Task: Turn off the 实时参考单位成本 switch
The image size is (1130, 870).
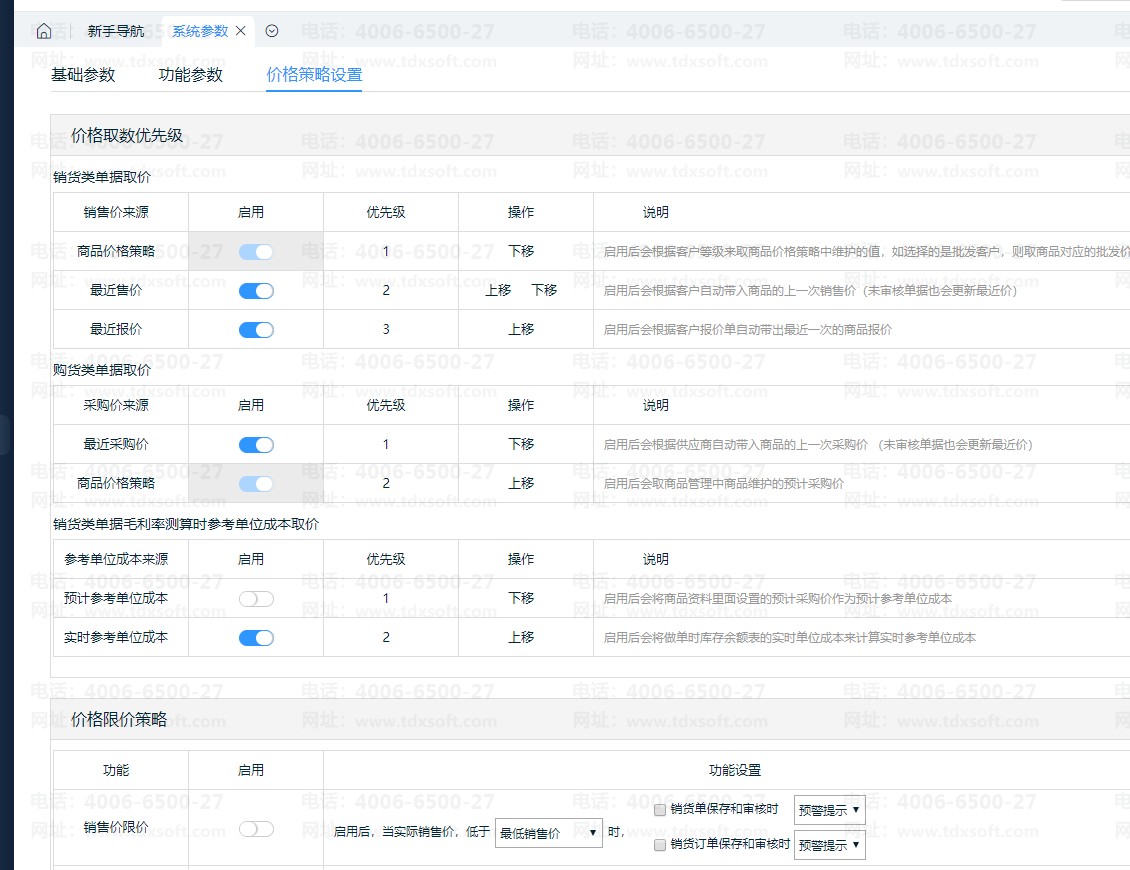Action: [x=256, y=638]
